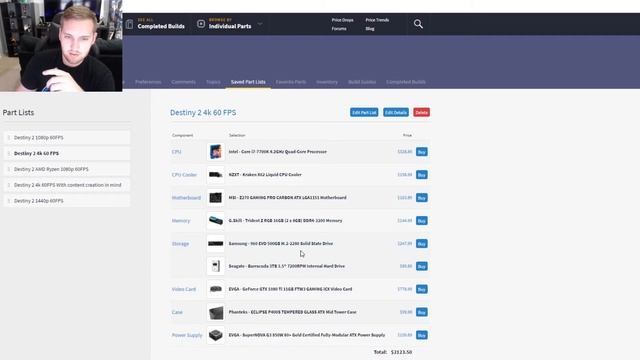Screen dimensions: 640x360
Task: Click the Phanteks Eclipse case thumbnail
Action: point(216,312)
